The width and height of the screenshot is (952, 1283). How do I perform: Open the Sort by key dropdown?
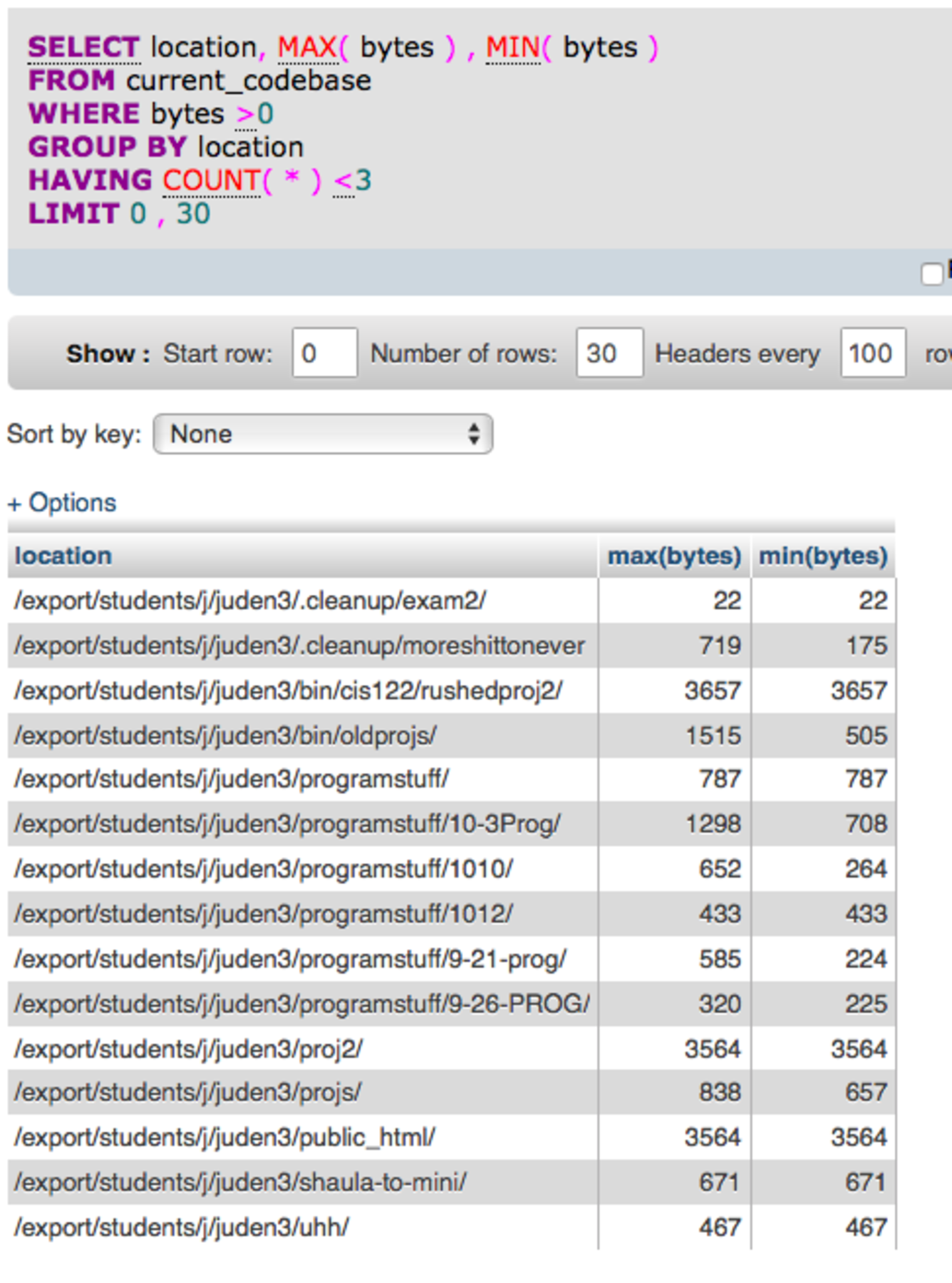pos(323,434)
